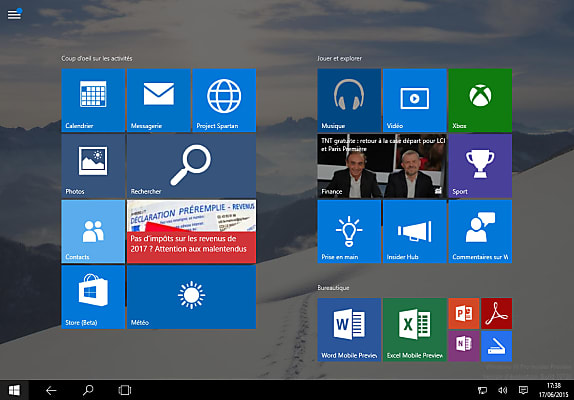Open the Sport trophy tile
The height and width of the screenshot is (400, 574).
coord(480,166)
